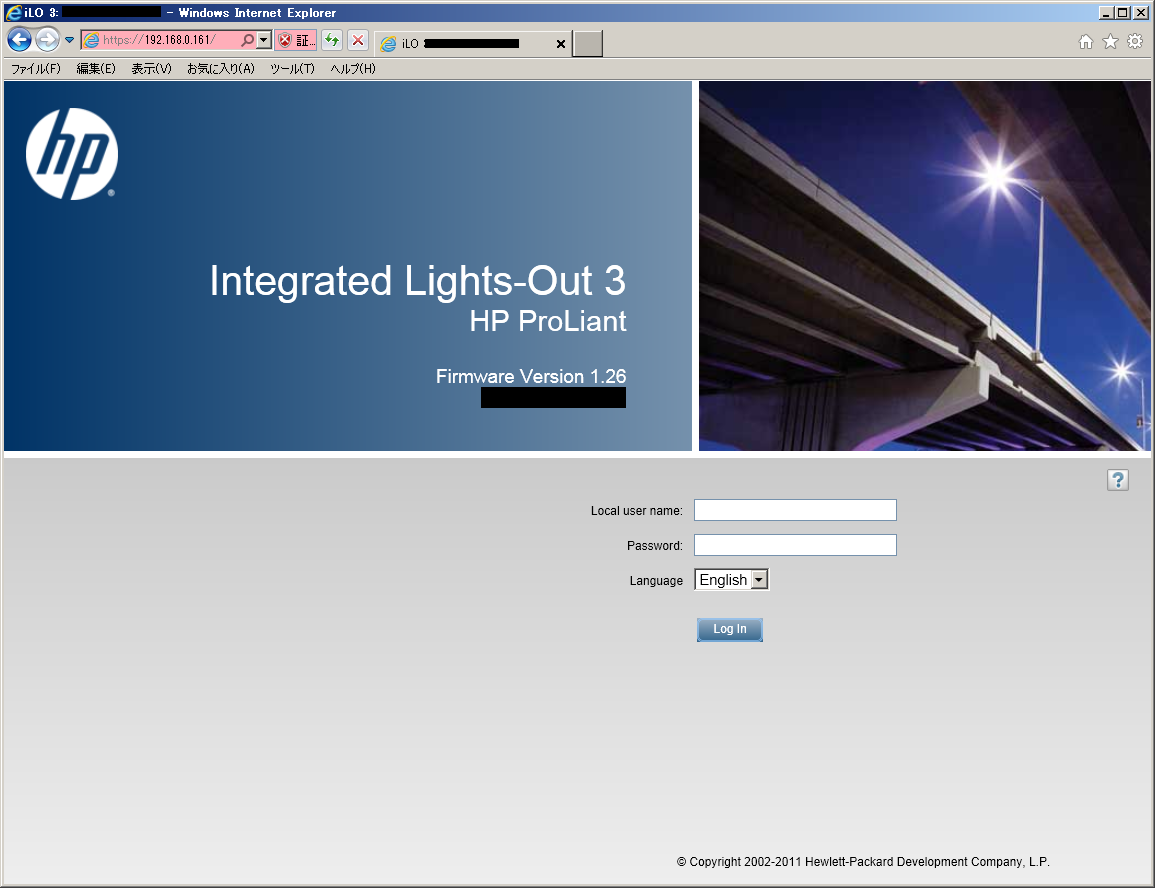
Task: Open the Language dropdown set to English
Action: [731, 580]
